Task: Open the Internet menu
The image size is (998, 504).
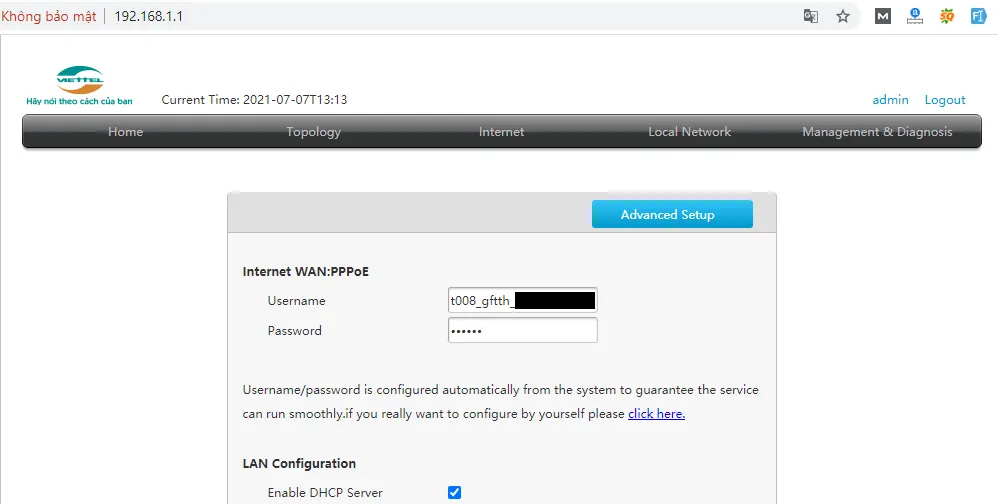Action: coord(501,132)
